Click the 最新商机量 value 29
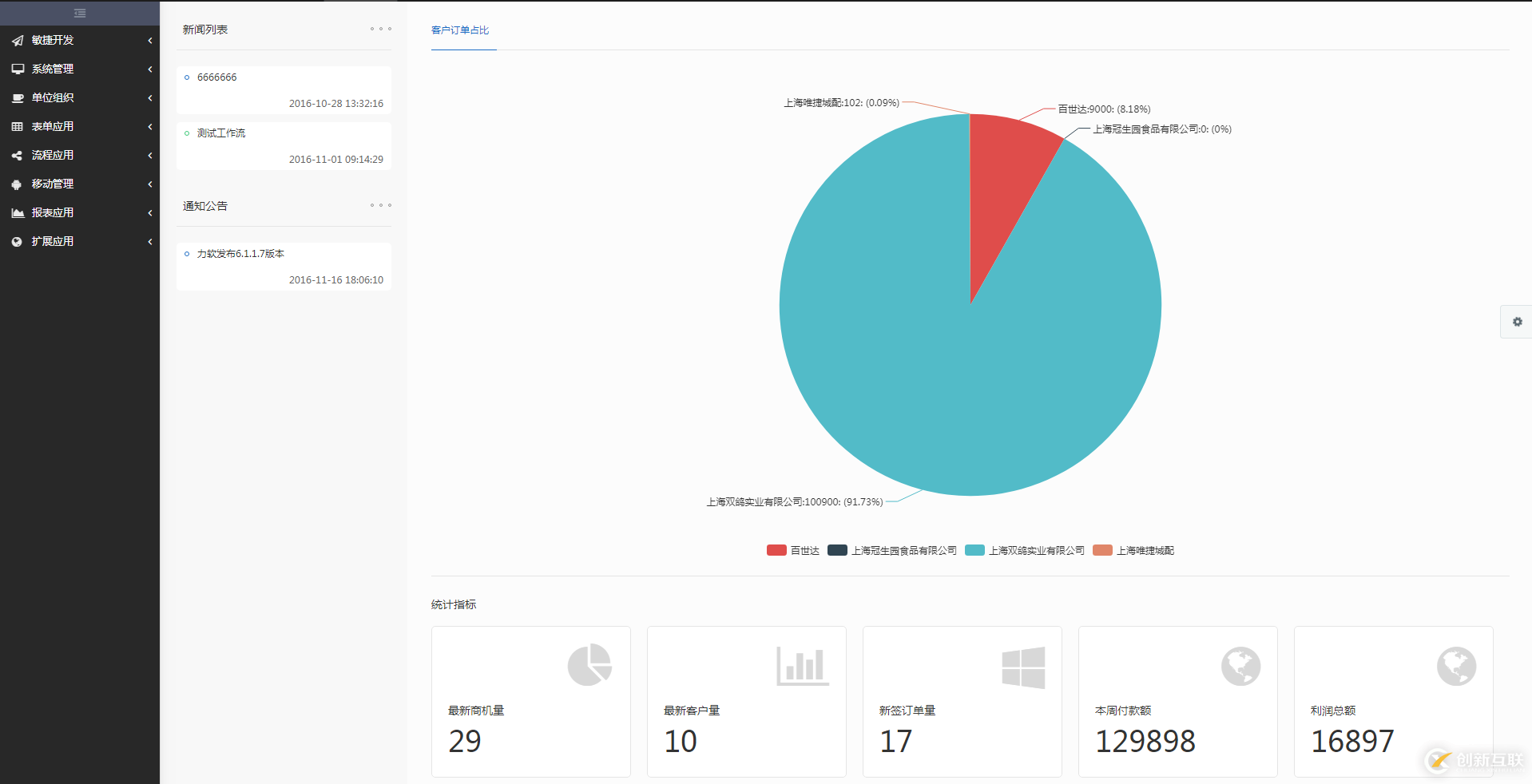Screen dimensions: 1532x784 [x=465, y=742]
